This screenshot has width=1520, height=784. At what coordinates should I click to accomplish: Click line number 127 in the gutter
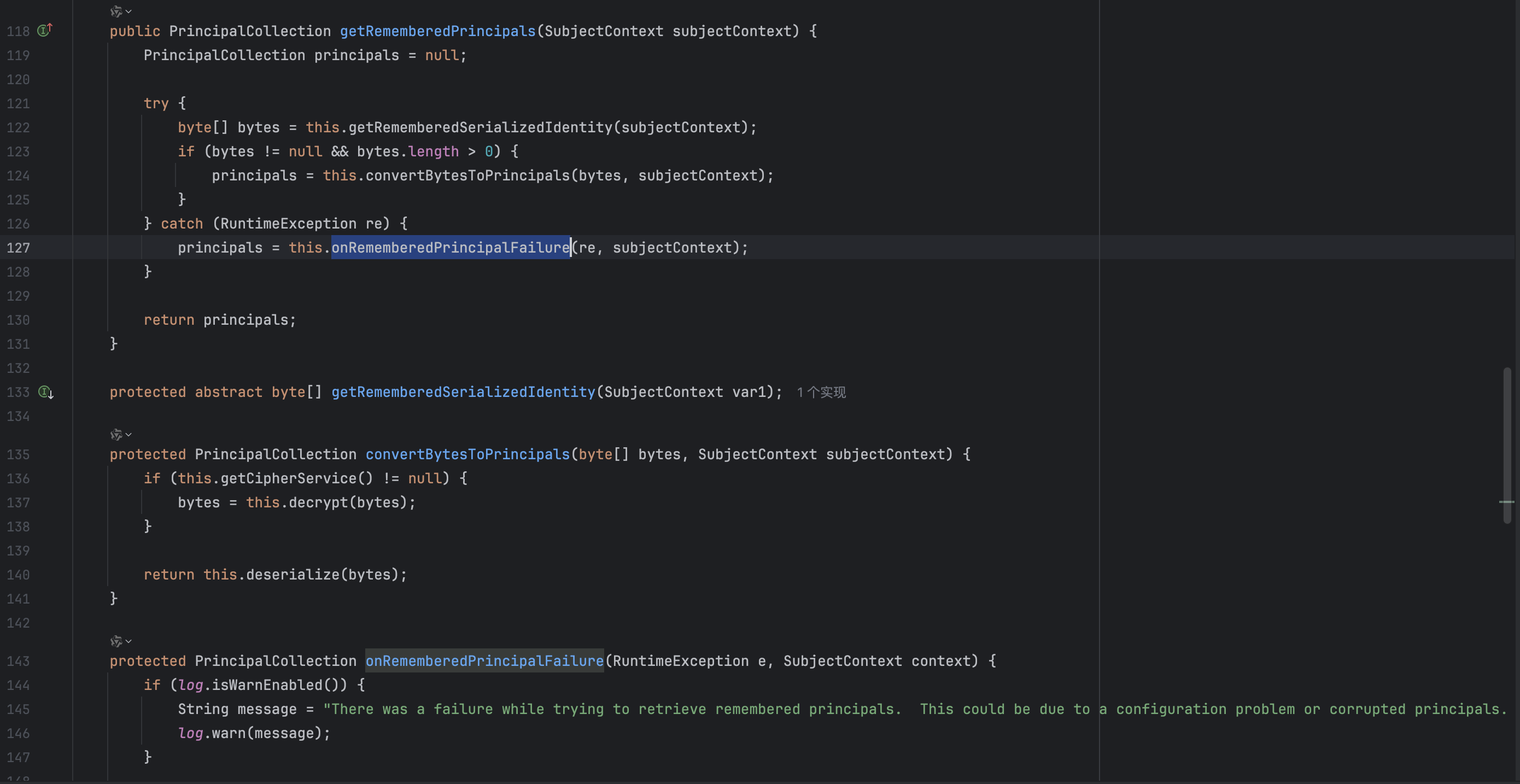[18, 248]
